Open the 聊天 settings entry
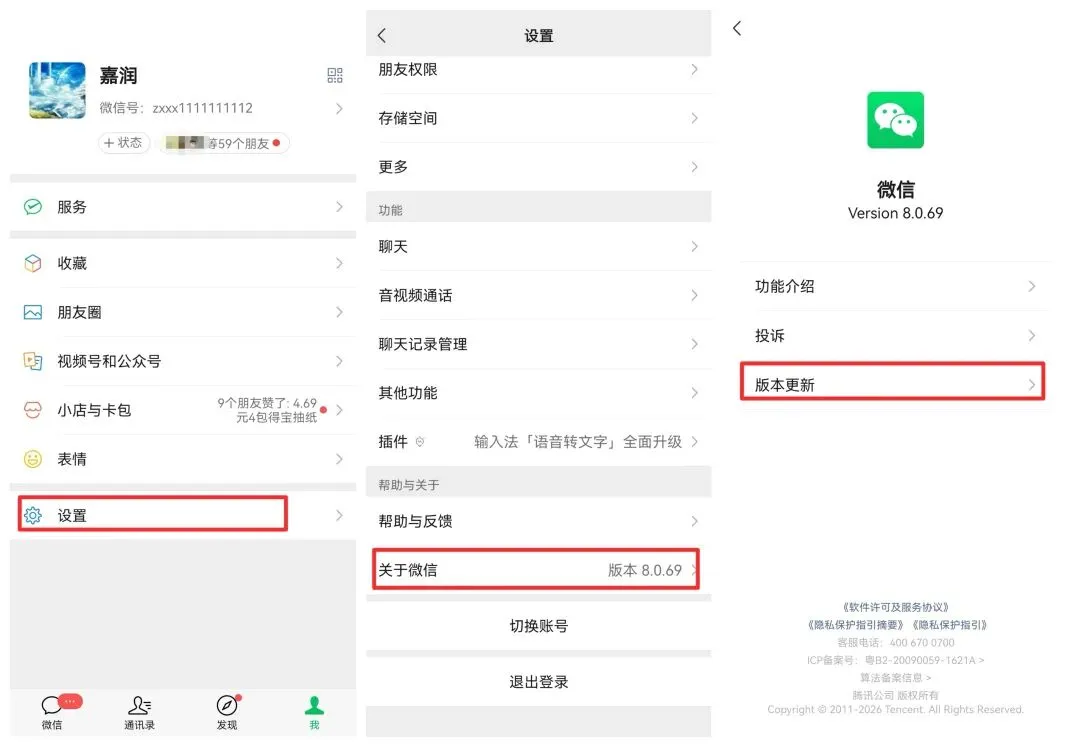The image size is (1080, 747). click(x=539, y=246)
